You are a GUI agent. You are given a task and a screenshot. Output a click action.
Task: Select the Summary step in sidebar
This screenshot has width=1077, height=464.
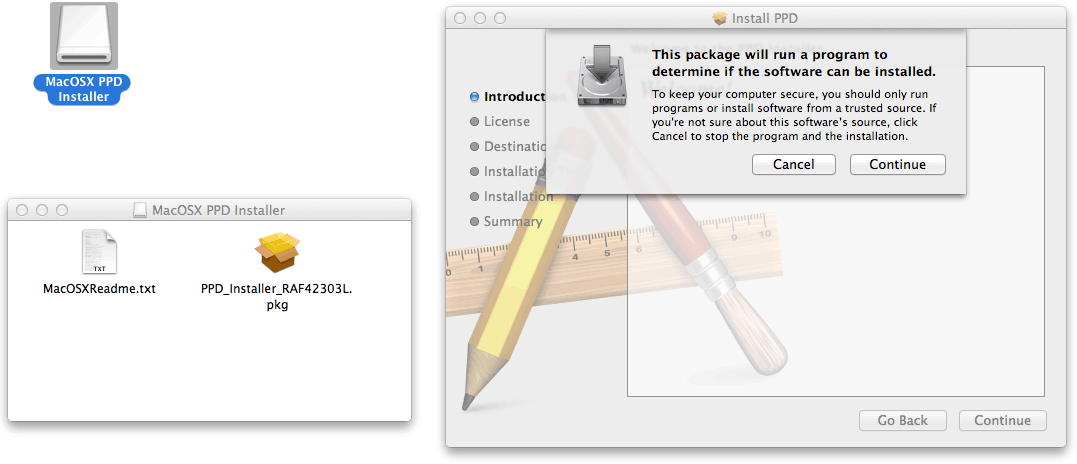506,222
